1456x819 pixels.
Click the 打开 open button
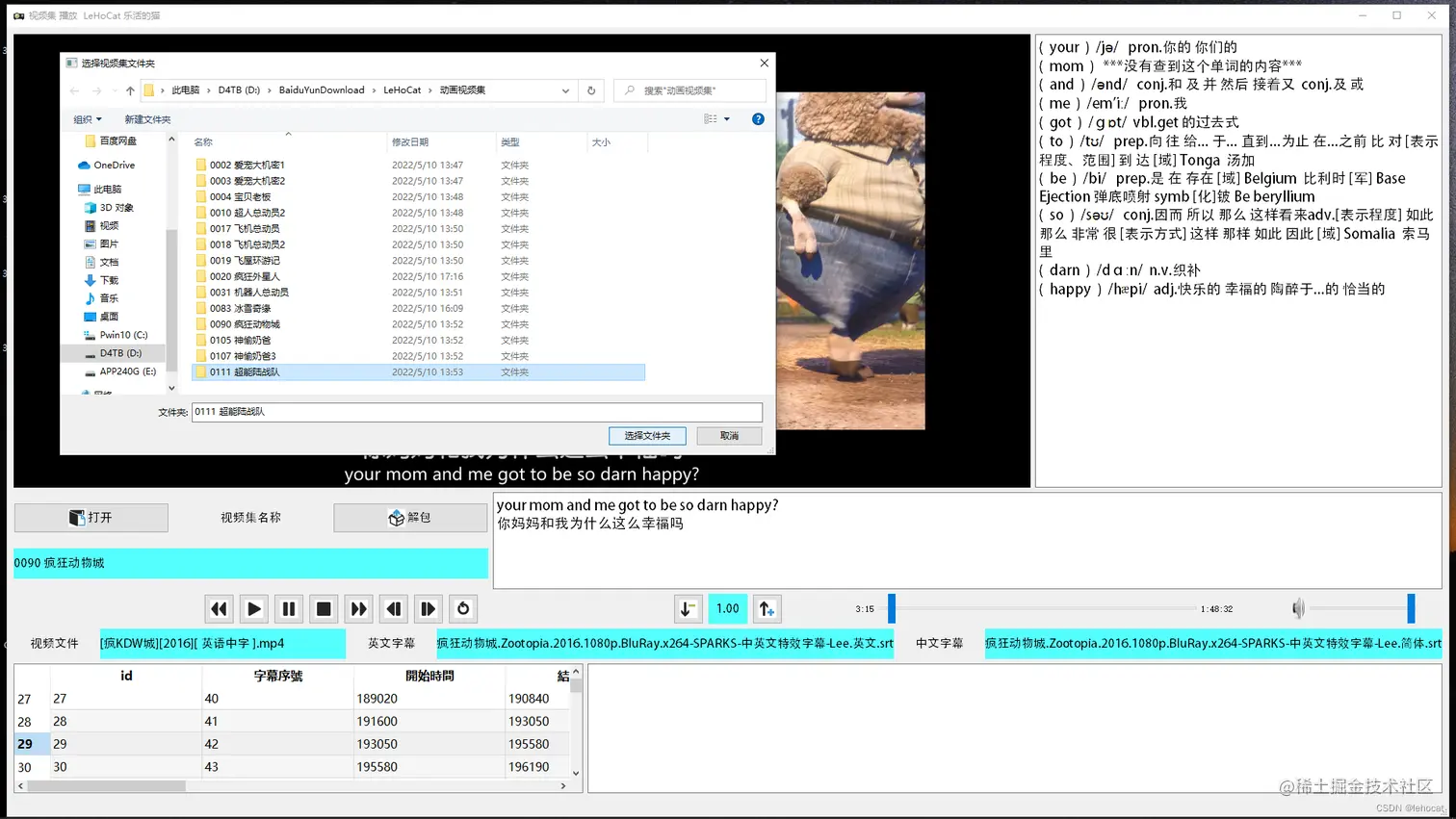91,518
